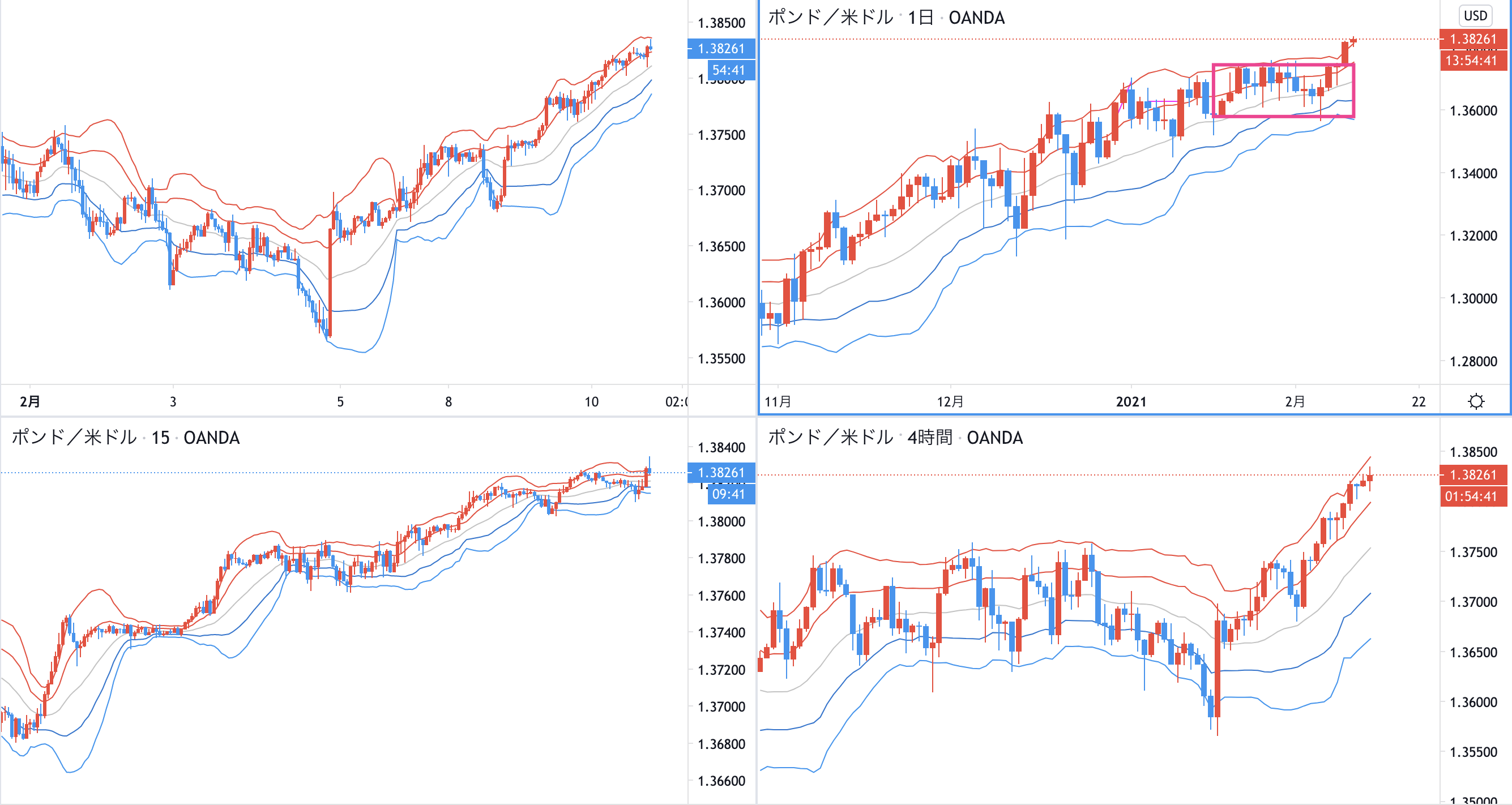Click the 12月 marker on daily time axis
Image resolution: width=1512 pixels, height=805 pixels.
click(950, 402)
